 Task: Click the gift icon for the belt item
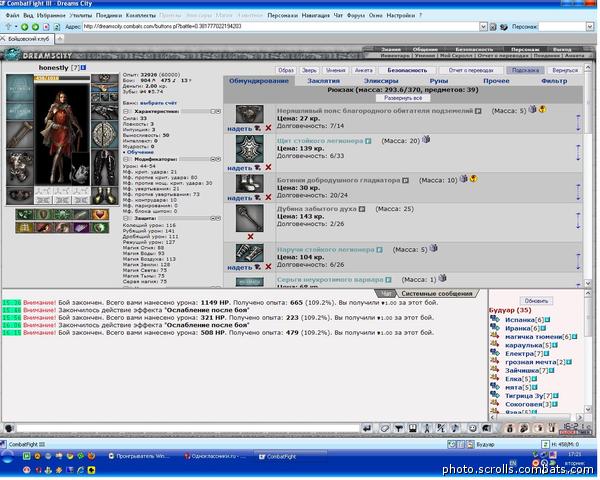tap(532, 109)
